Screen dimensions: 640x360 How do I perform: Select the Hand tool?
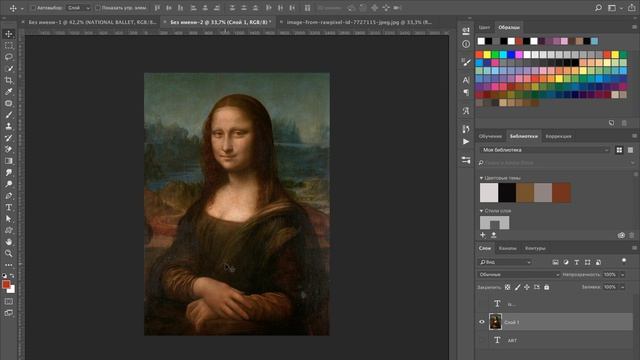coord(9,242)
